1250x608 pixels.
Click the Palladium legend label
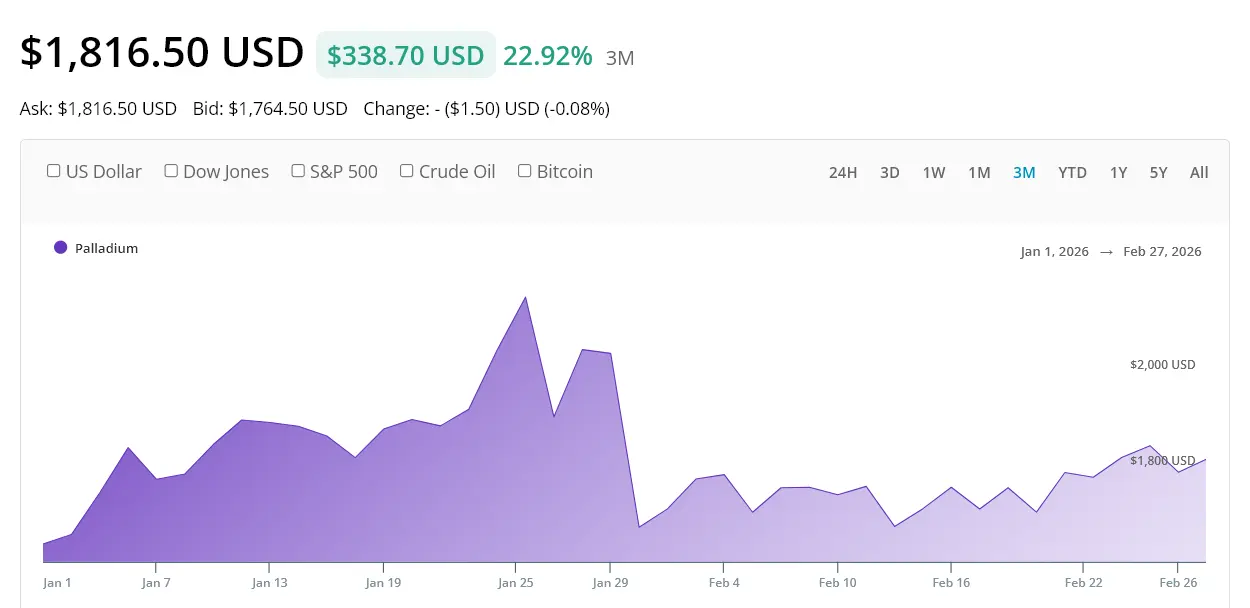tap(106, 248)
